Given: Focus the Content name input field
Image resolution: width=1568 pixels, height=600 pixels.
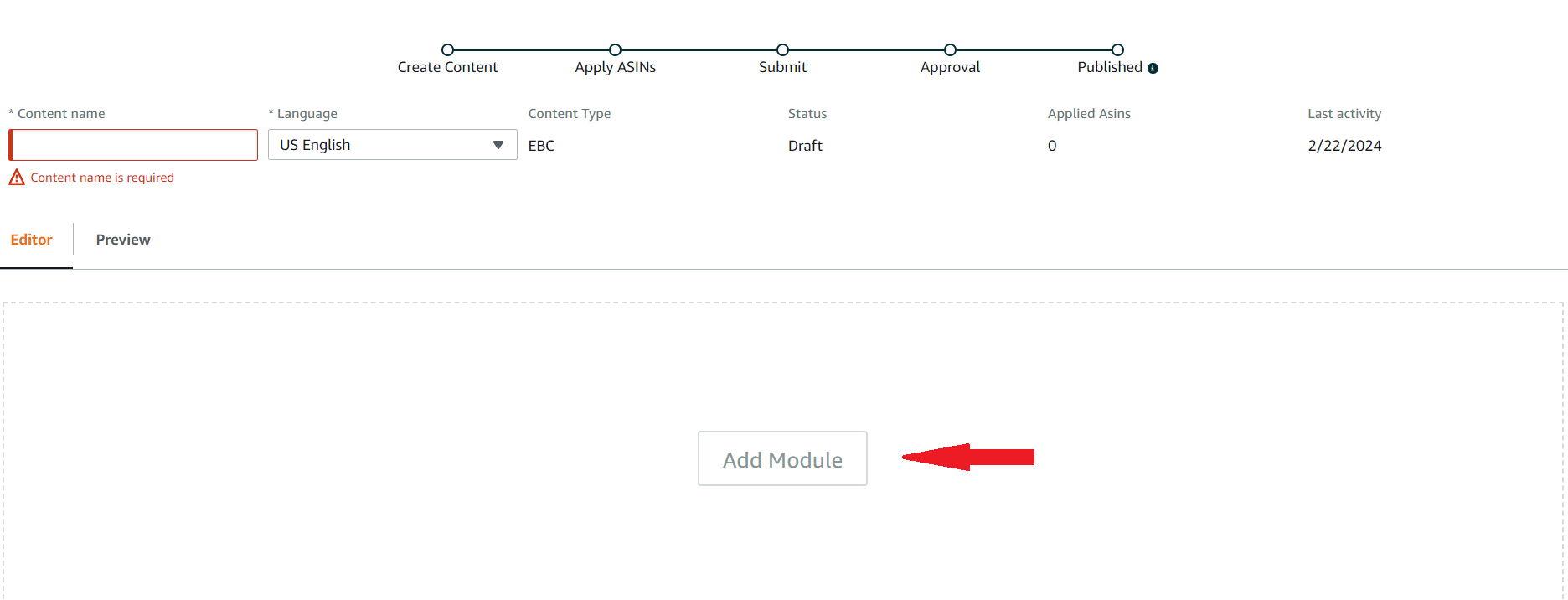Looking at the screenshot, I should click(133, 145).
